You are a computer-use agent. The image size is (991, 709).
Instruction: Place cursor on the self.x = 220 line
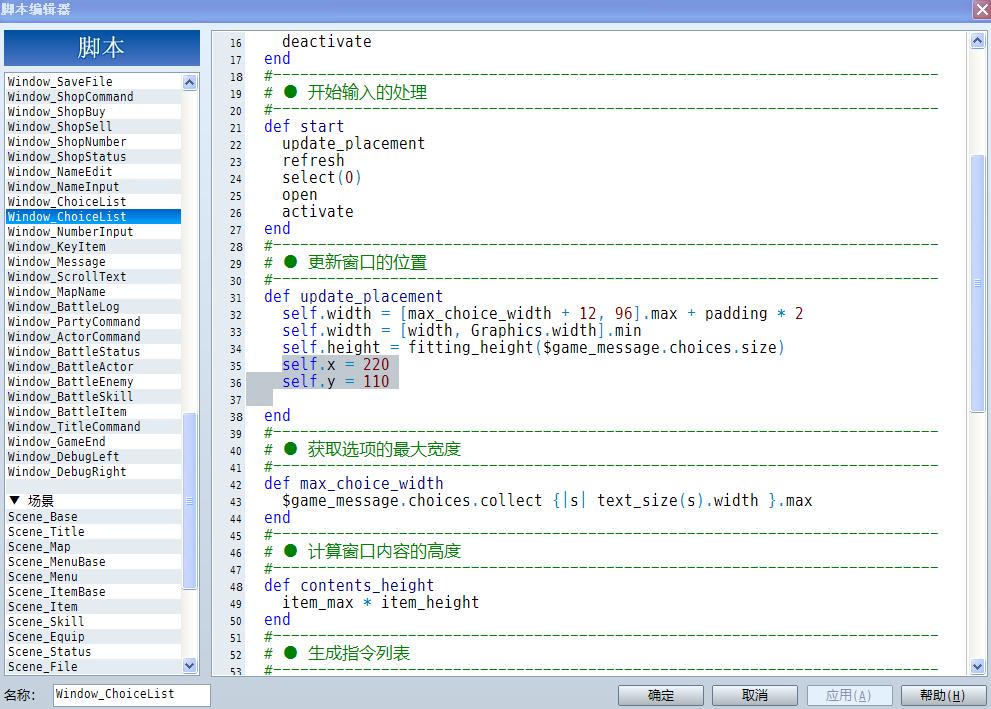(x=336, y=365)
